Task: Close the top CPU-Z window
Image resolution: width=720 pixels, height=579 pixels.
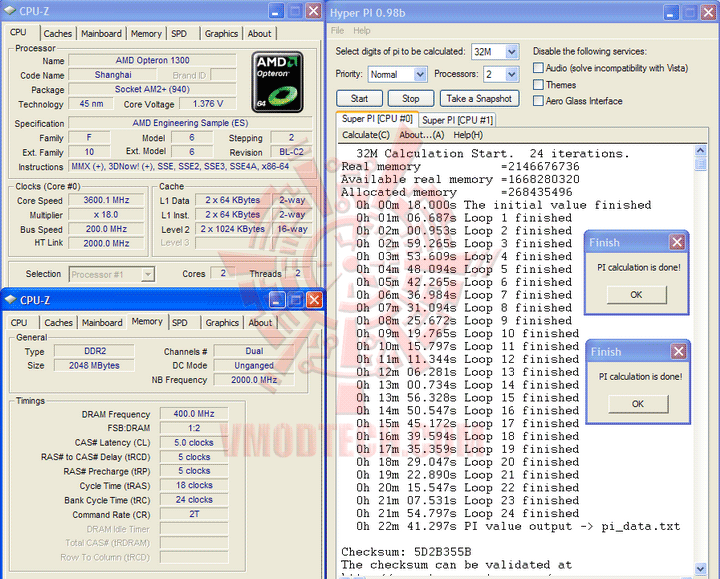Action: click(314, 11)
